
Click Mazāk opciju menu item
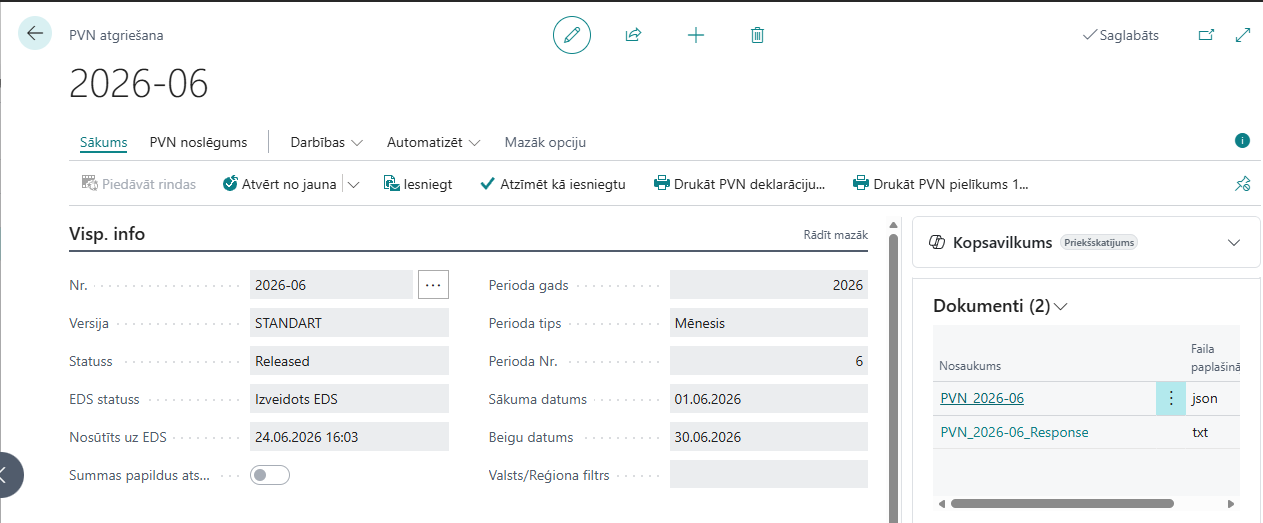(545, 142)
